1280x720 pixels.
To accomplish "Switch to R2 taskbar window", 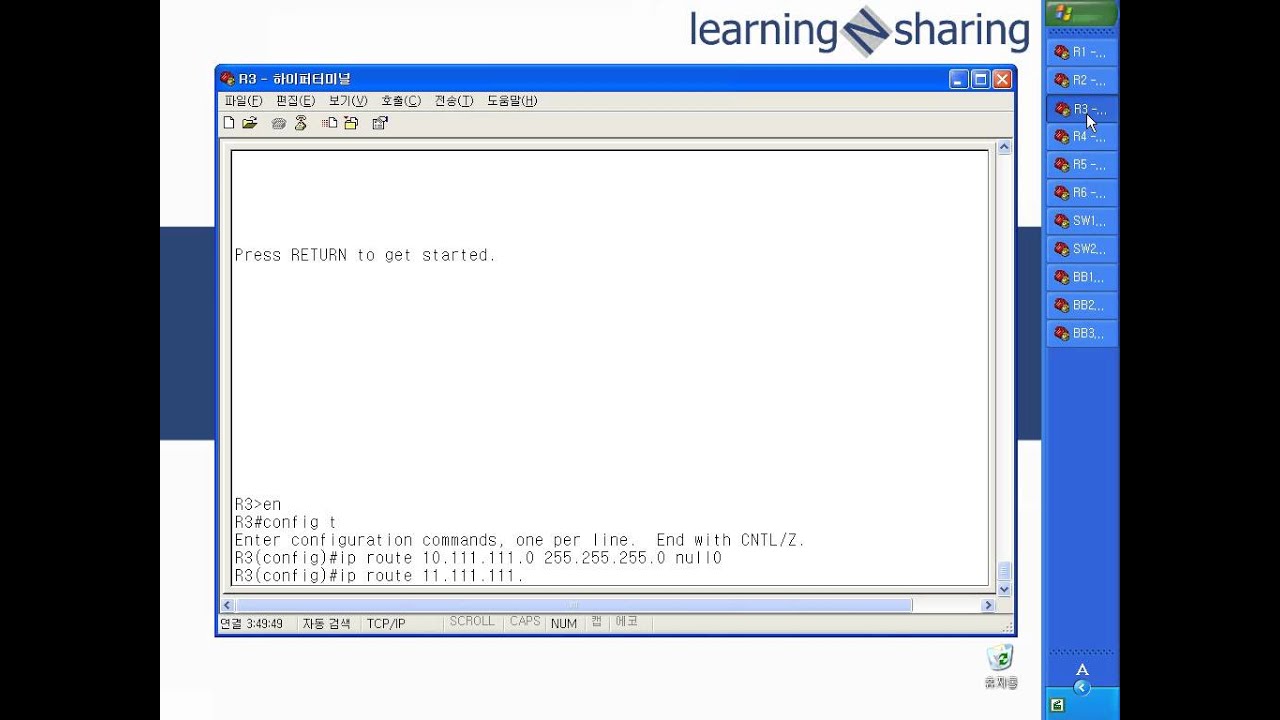I will [1082, 80].
